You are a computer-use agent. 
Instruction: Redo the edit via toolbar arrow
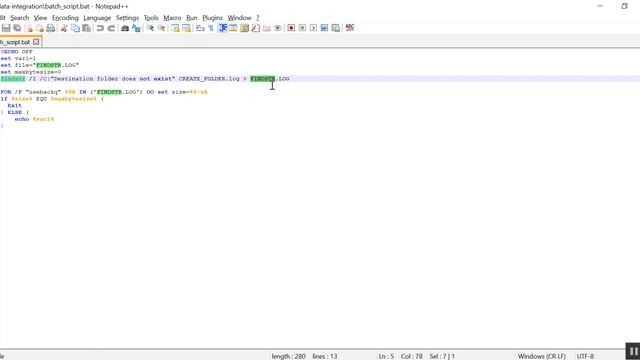click(x=111, y=28)
